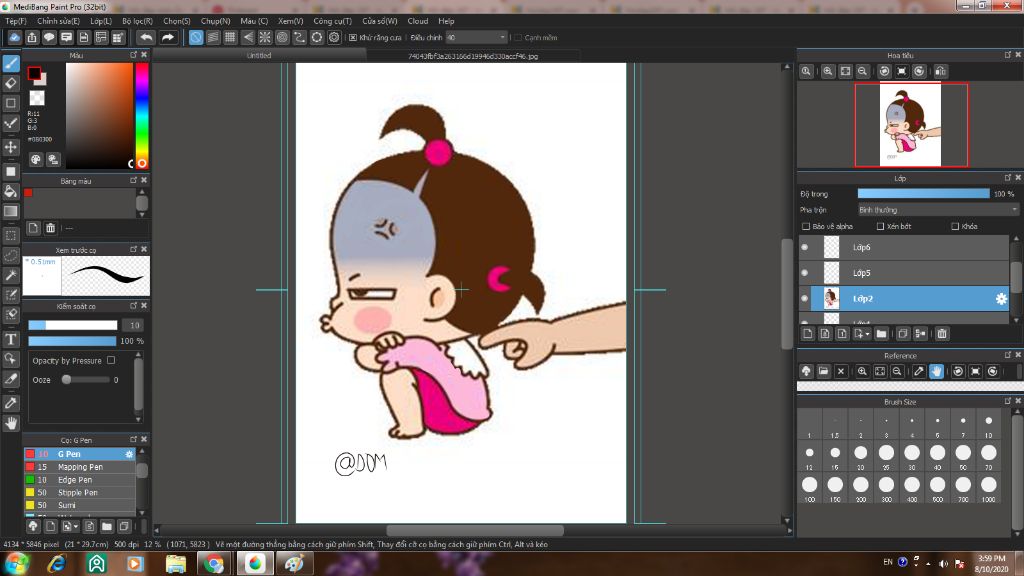Image resolution: width=1024 pixels, height=576 pixels.
Task: Toggle the Khử răng cưa checkbox
Action: click(x=353, y=38)
